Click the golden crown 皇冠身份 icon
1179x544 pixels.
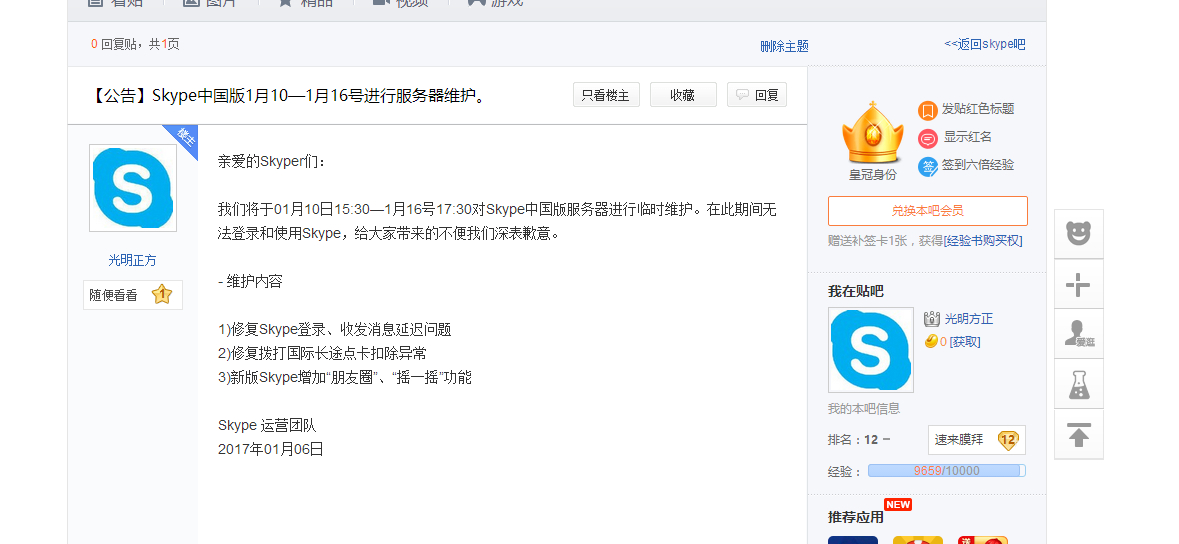(872, 133)
